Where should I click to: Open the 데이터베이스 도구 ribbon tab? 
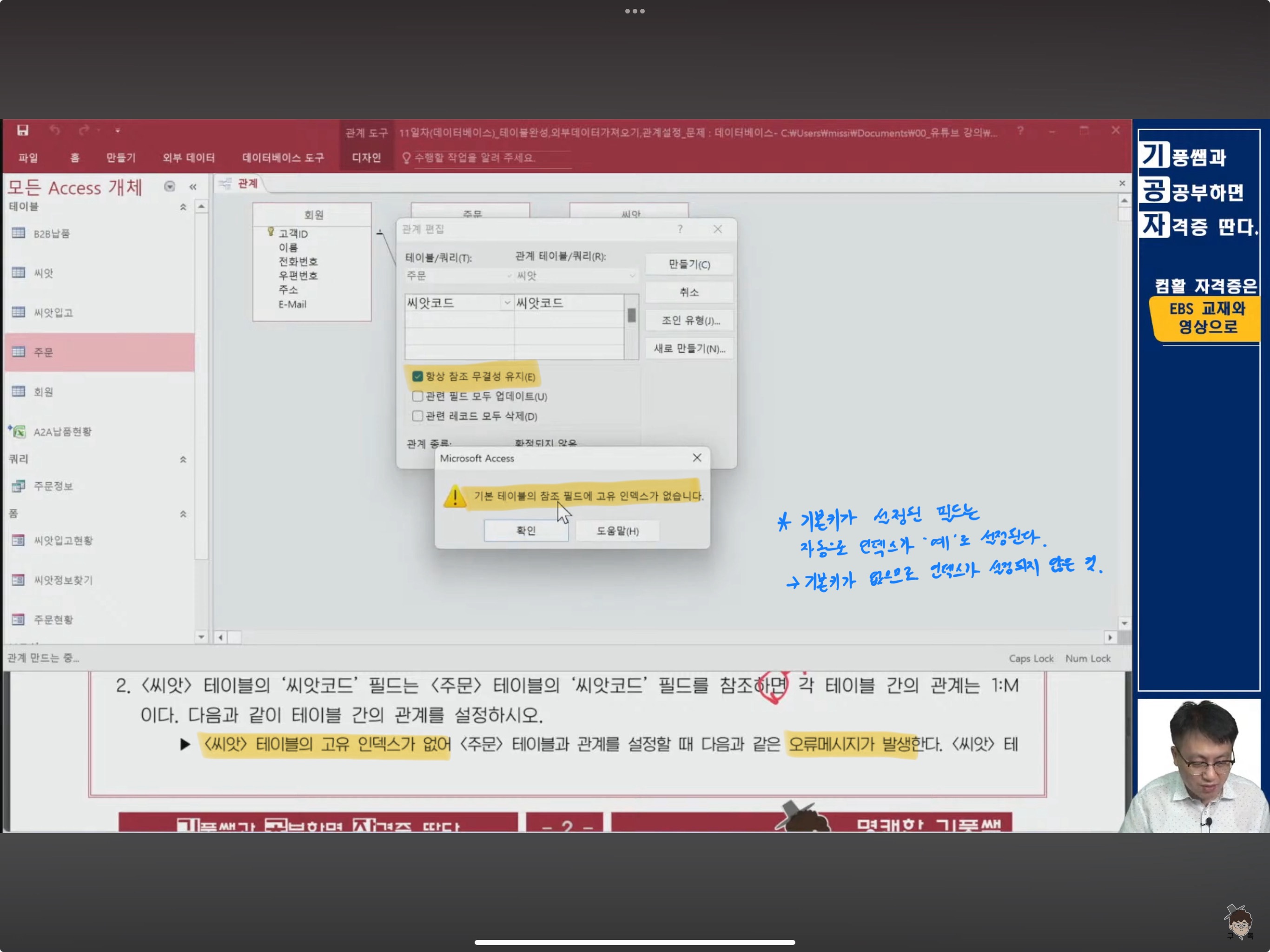pyautogui.click(x=283, y=158)
